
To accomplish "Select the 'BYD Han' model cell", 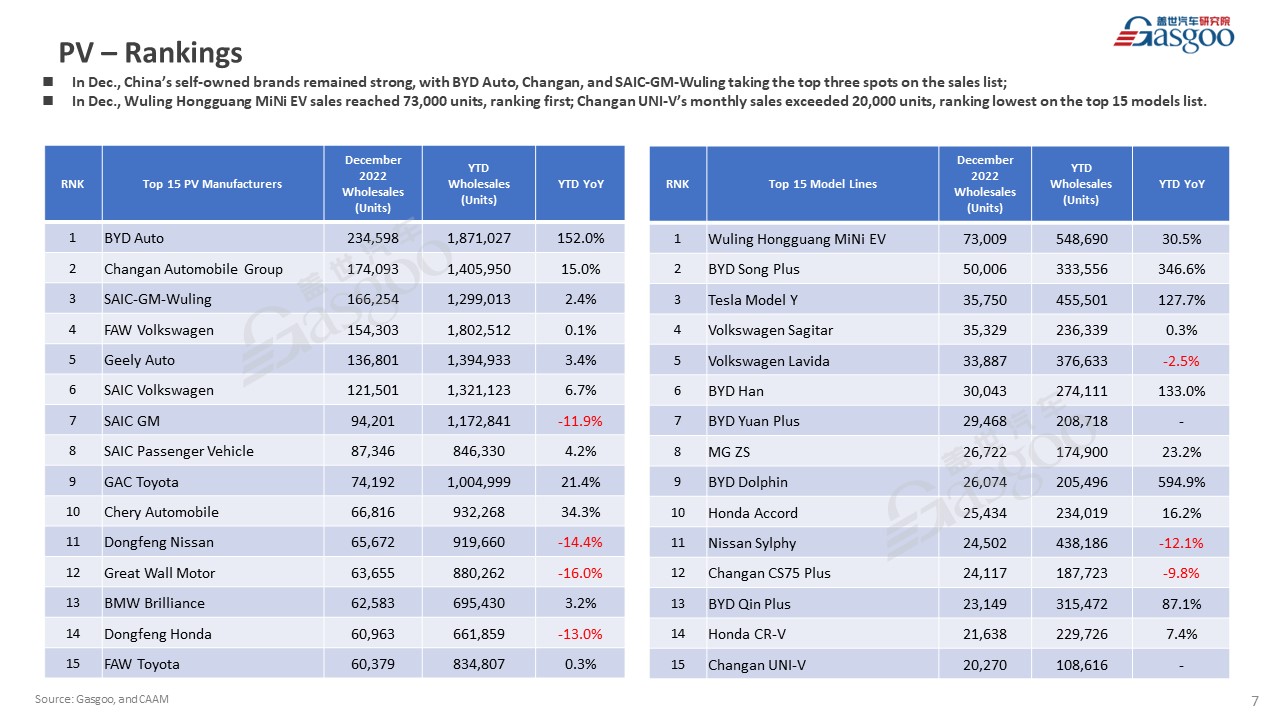I will (x=822, y=391).
